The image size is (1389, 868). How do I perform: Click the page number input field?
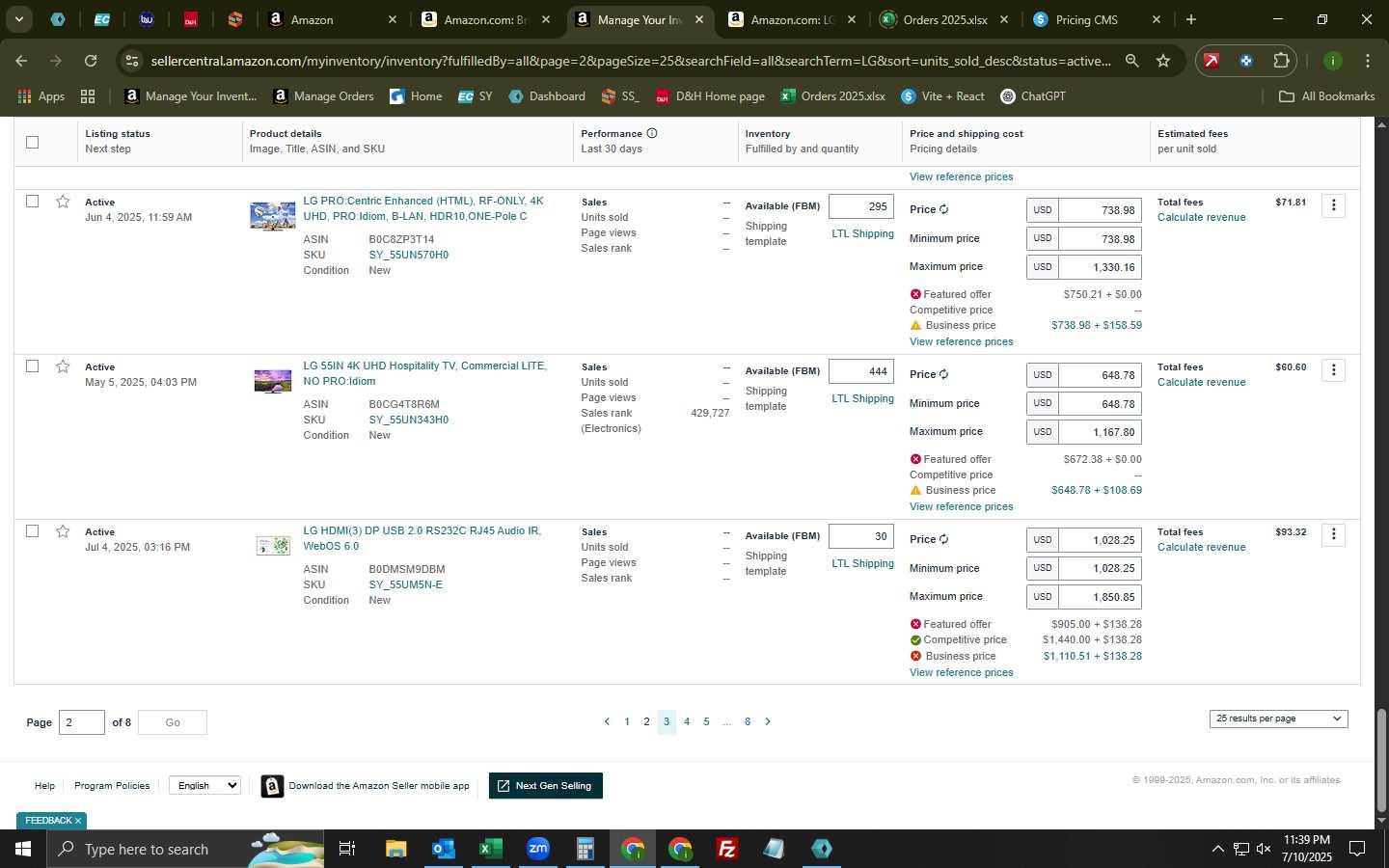point(82,722)
